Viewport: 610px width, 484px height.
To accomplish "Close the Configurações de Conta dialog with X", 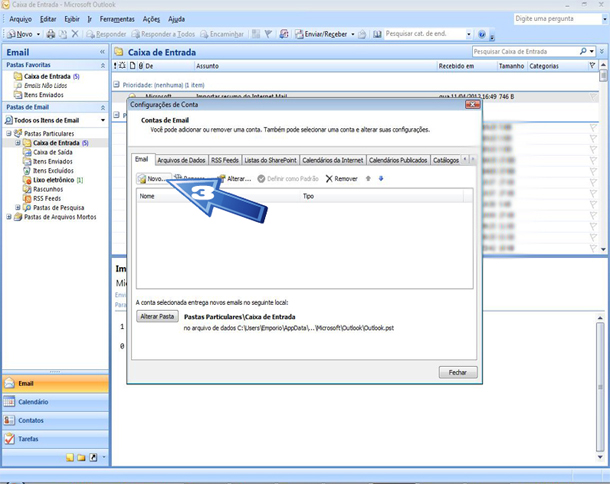I will (473, 105).
